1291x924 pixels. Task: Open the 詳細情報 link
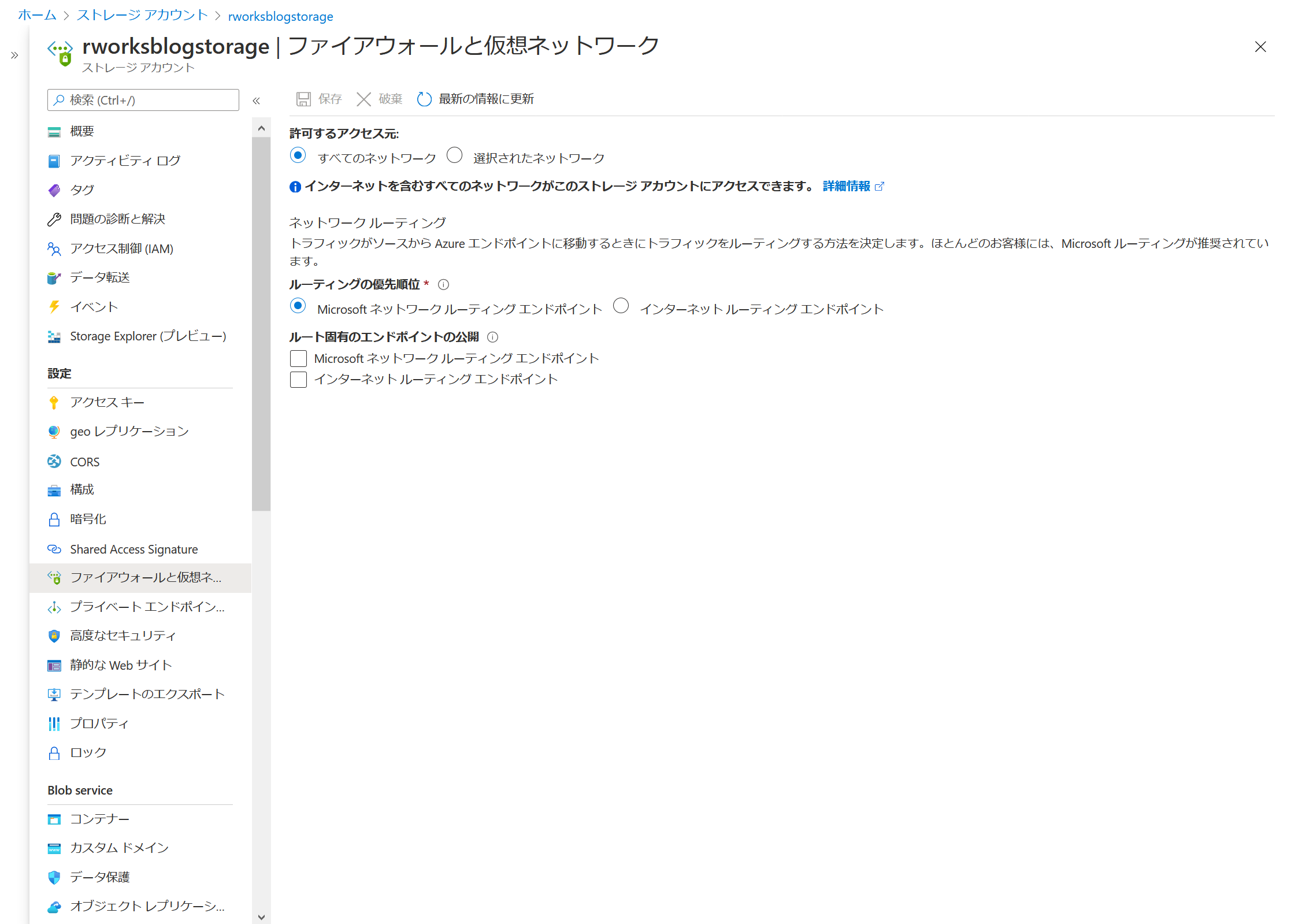tap(847, 187)
